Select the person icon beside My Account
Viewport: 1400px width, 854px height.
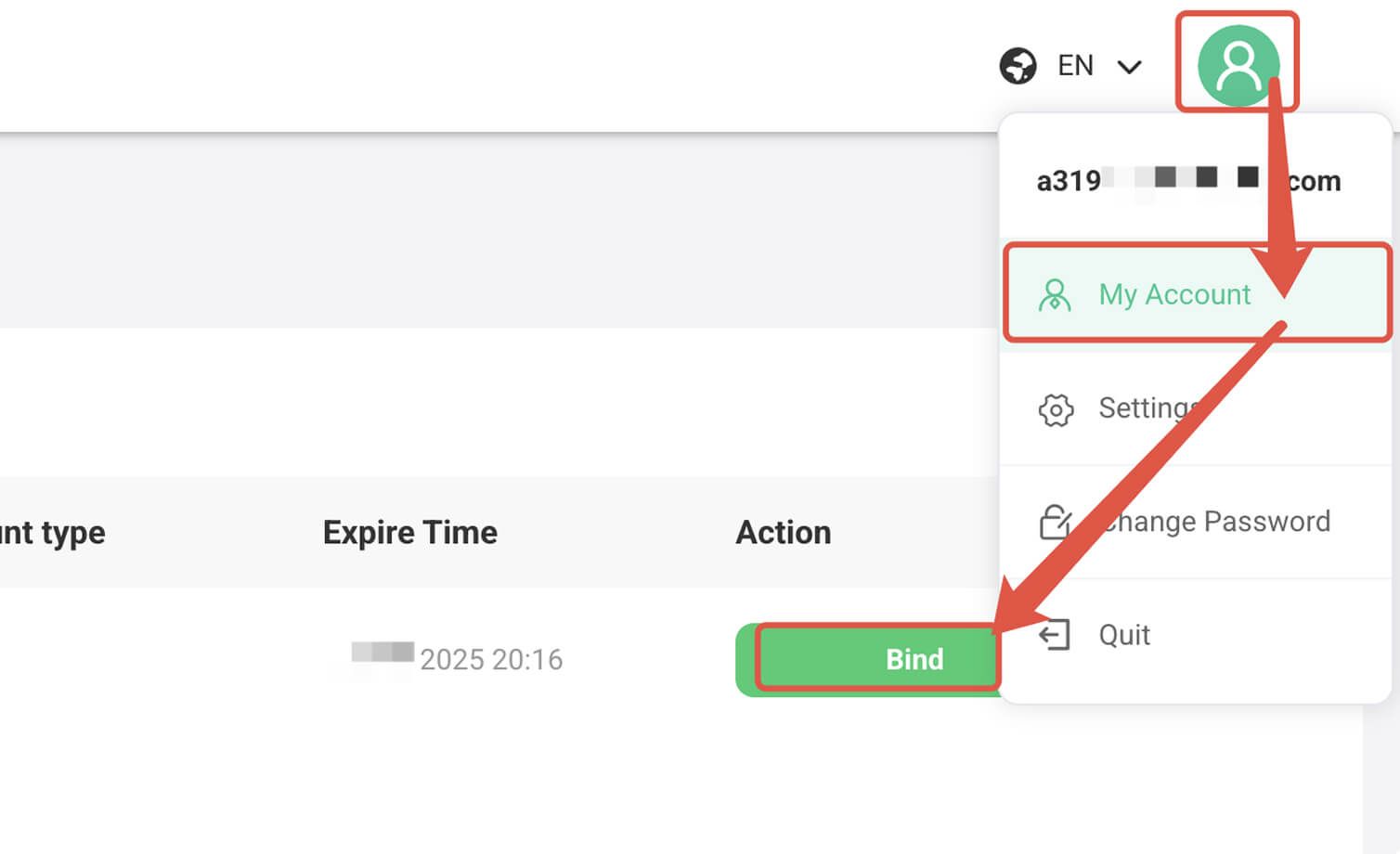tap(1056, 295)
